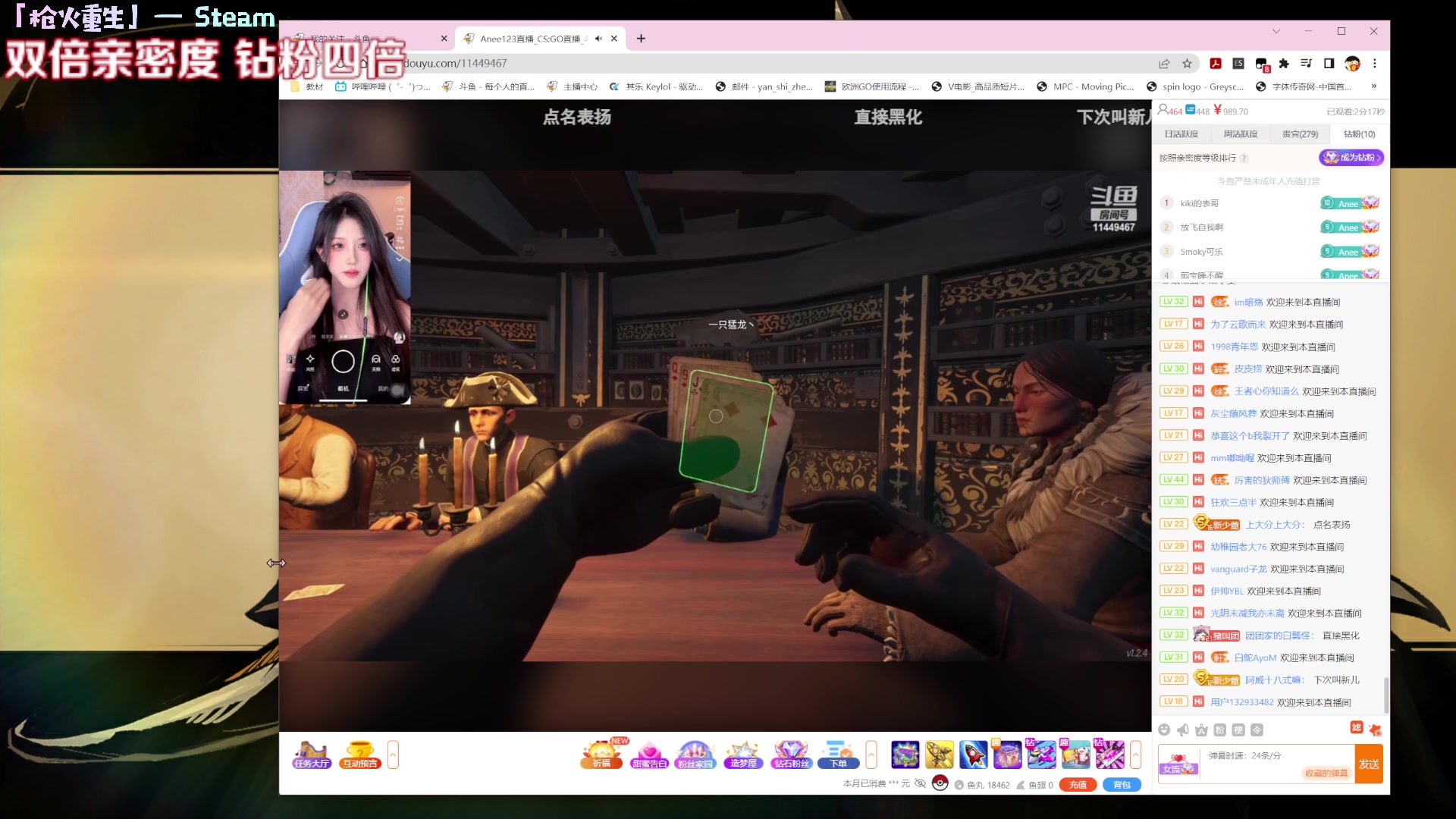Select the golden rocket gift

click(939, 755)
